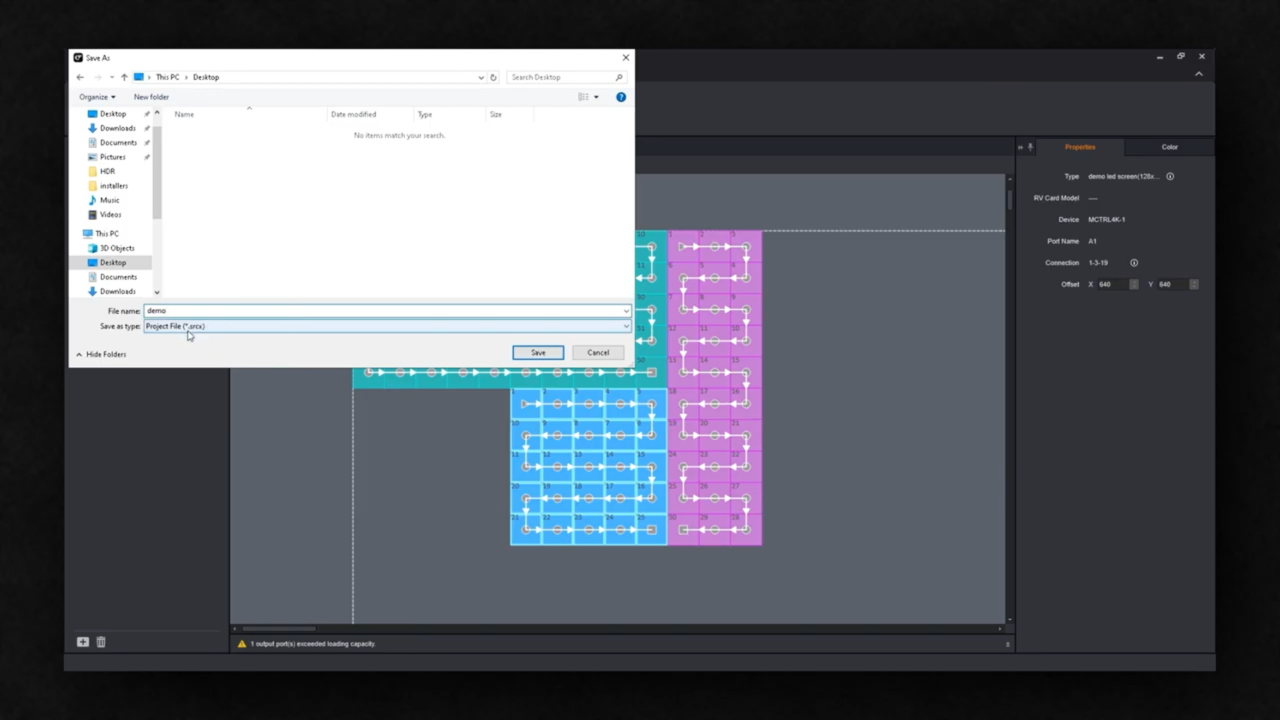Open the 3D Objects folder
This screenshot has height=720, width=1280.
[x=117, y=247]
